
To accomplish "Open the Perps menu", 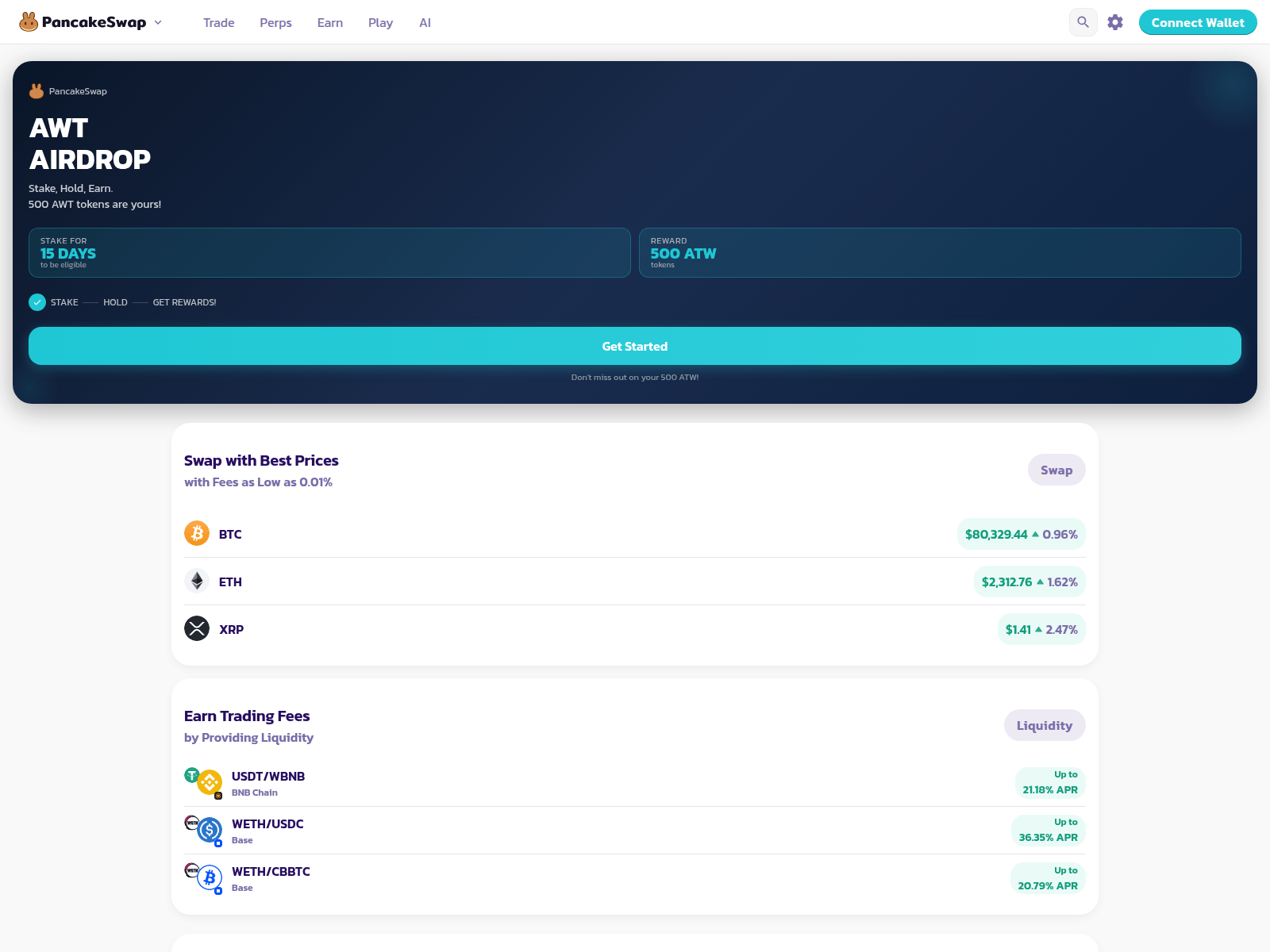I will click(x=275, y=22).
